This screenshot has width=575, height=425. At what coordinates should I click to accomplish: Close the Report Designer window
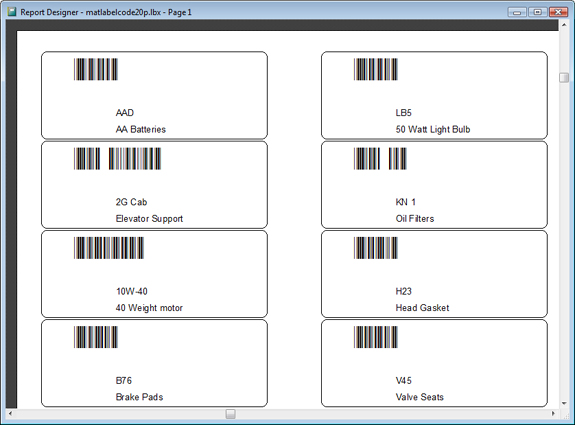click(x=558, y=12)
